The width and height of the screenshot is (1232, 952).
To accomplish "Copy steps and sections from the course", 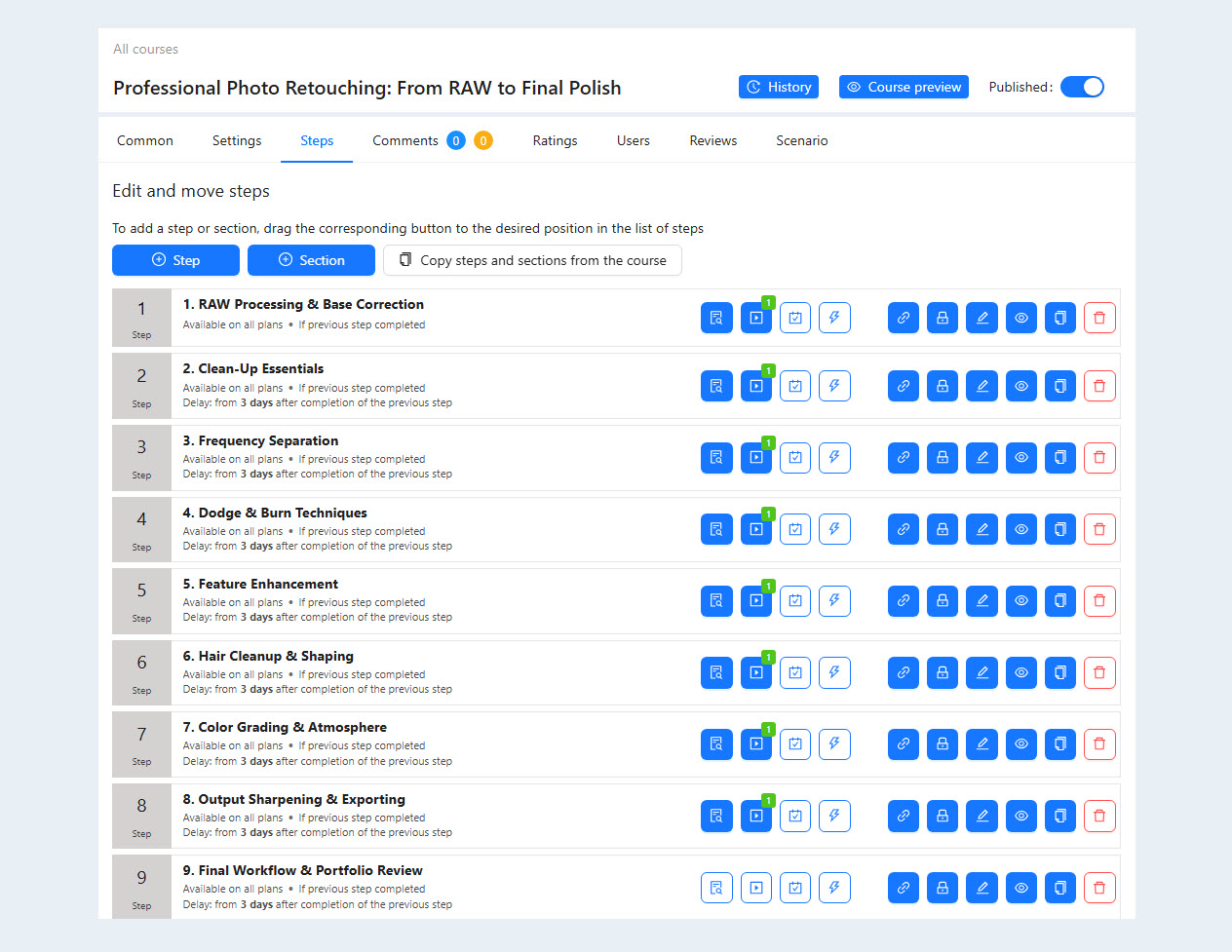I will [x=532, y=260].
